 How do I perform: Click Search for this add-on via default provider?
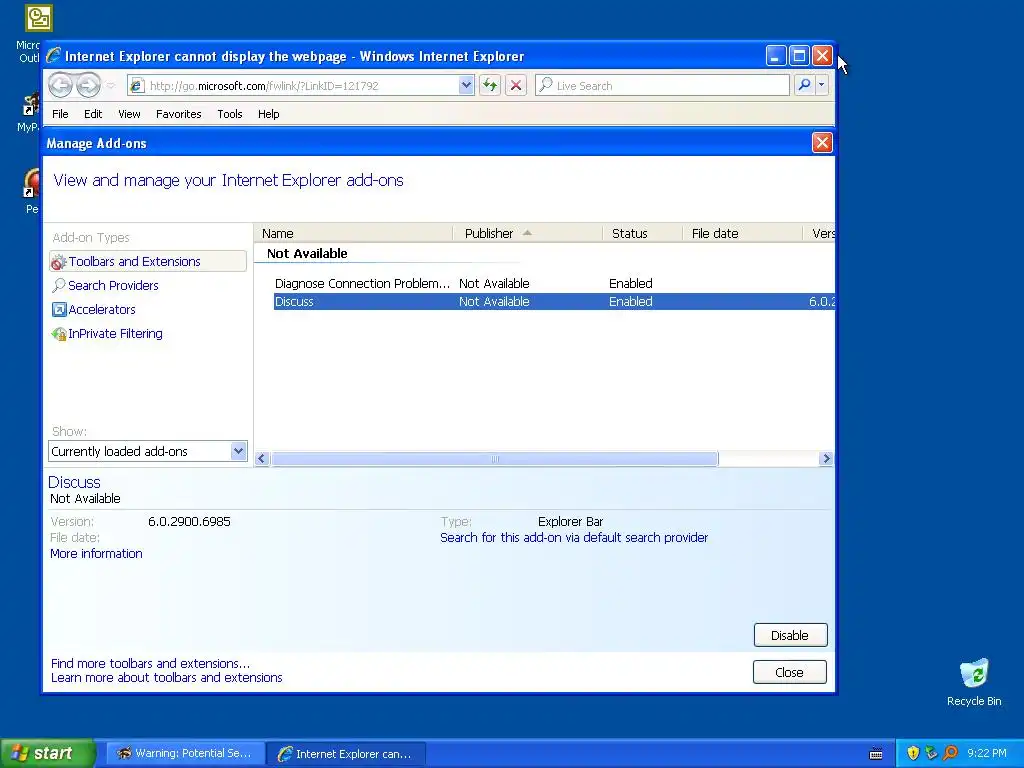(574, 537)
